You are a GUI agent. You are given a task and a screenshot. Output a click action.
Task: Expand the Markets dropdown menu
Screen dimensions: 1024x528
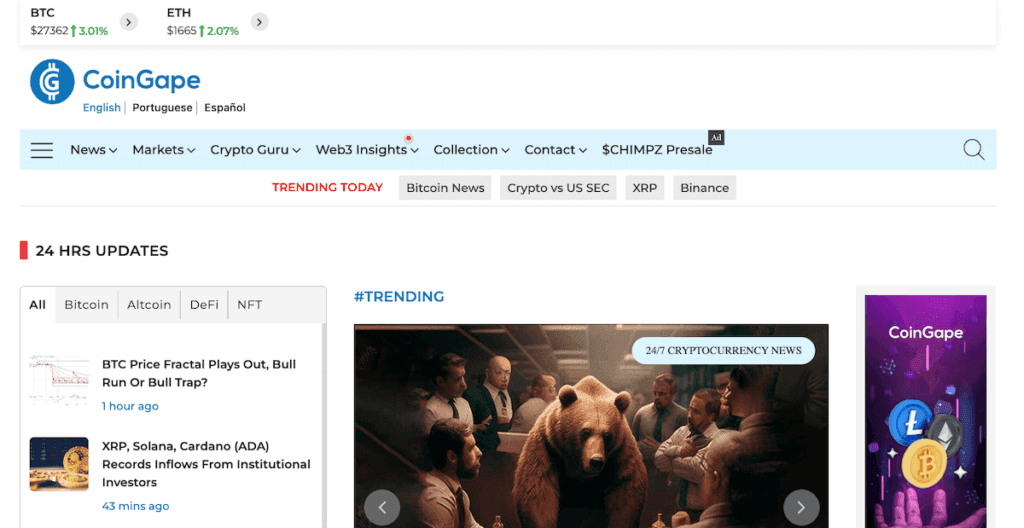tap(164, 150)
